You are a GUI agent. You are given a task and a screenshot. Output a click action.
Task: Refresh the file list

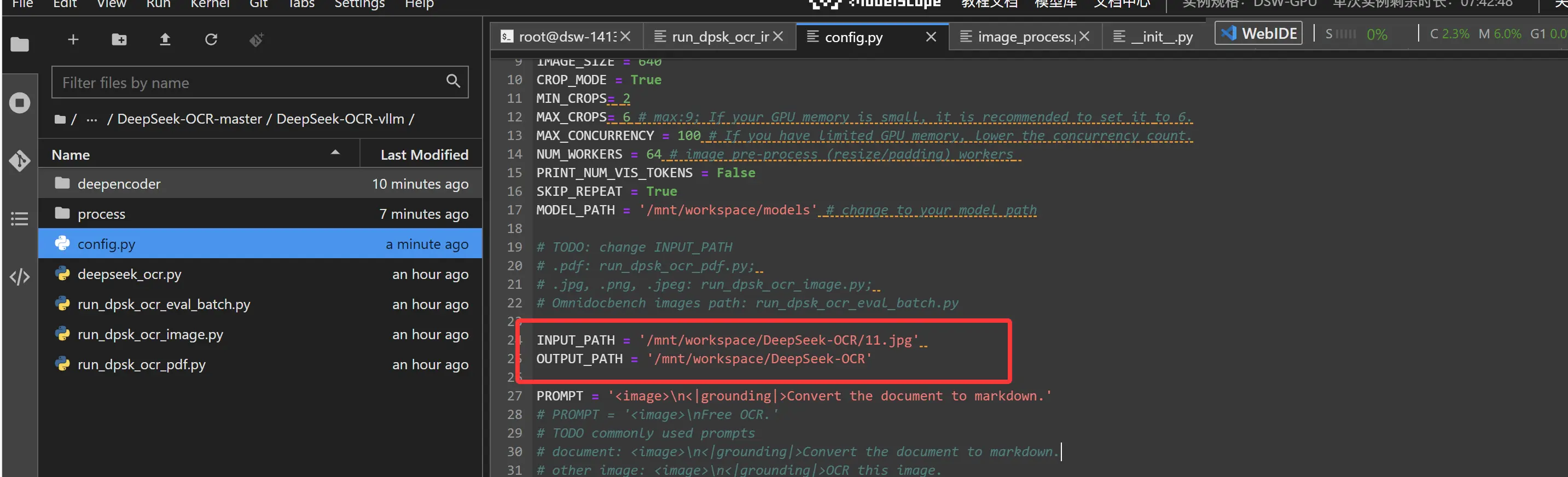(x=211, y=39)
